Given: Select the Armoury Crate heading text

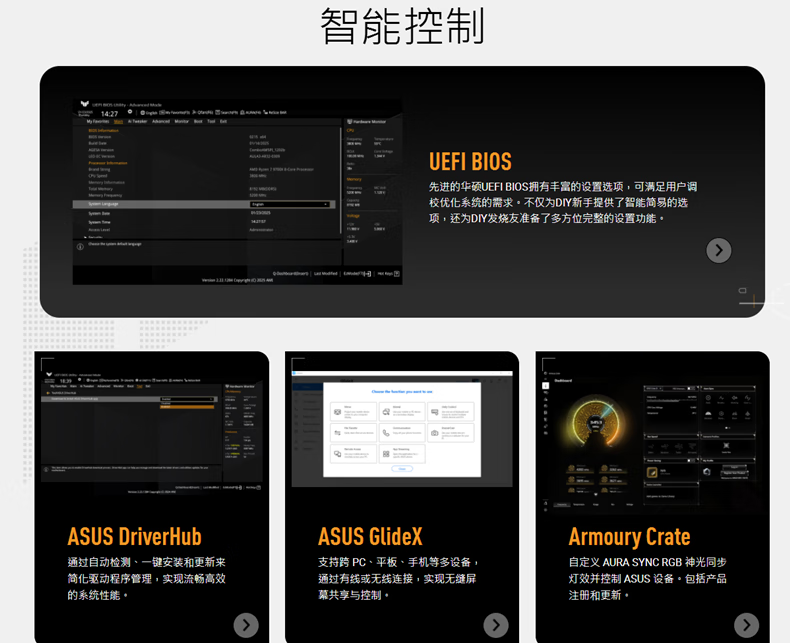Looking at the screenshot, I should pyautogui.click(x=629, y=537).
